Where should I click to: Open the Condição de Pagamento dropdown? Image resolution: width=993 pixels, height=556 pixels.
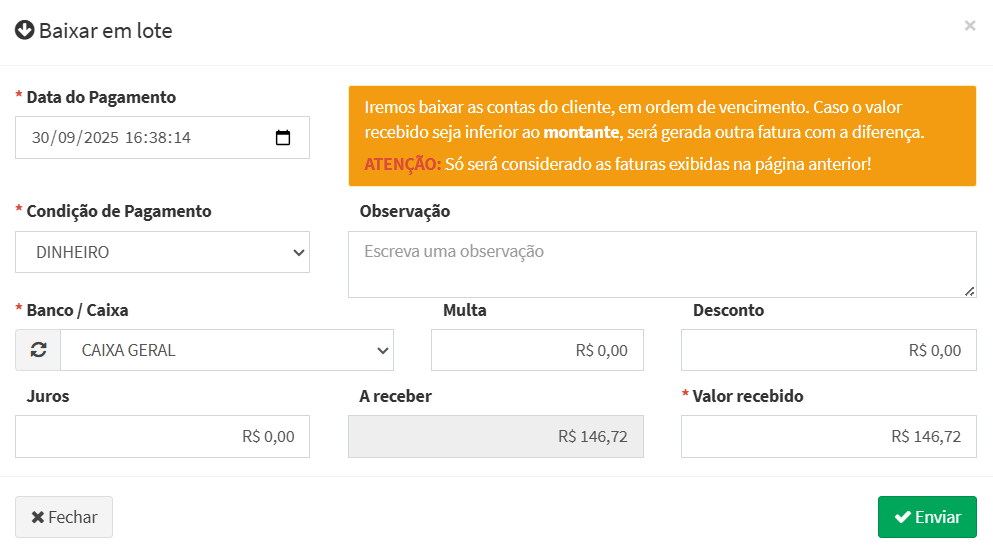(x=162, y=252)
